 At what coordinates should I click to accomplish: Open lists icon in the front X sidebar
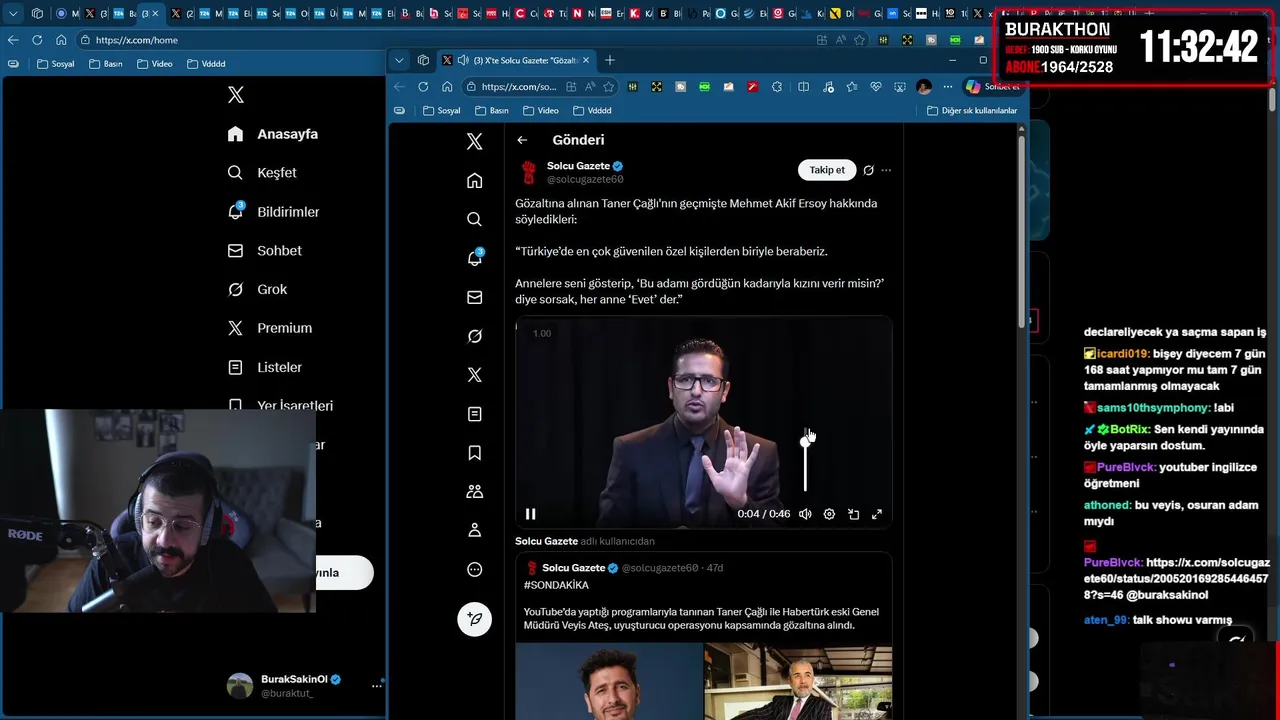click(475, 414)
